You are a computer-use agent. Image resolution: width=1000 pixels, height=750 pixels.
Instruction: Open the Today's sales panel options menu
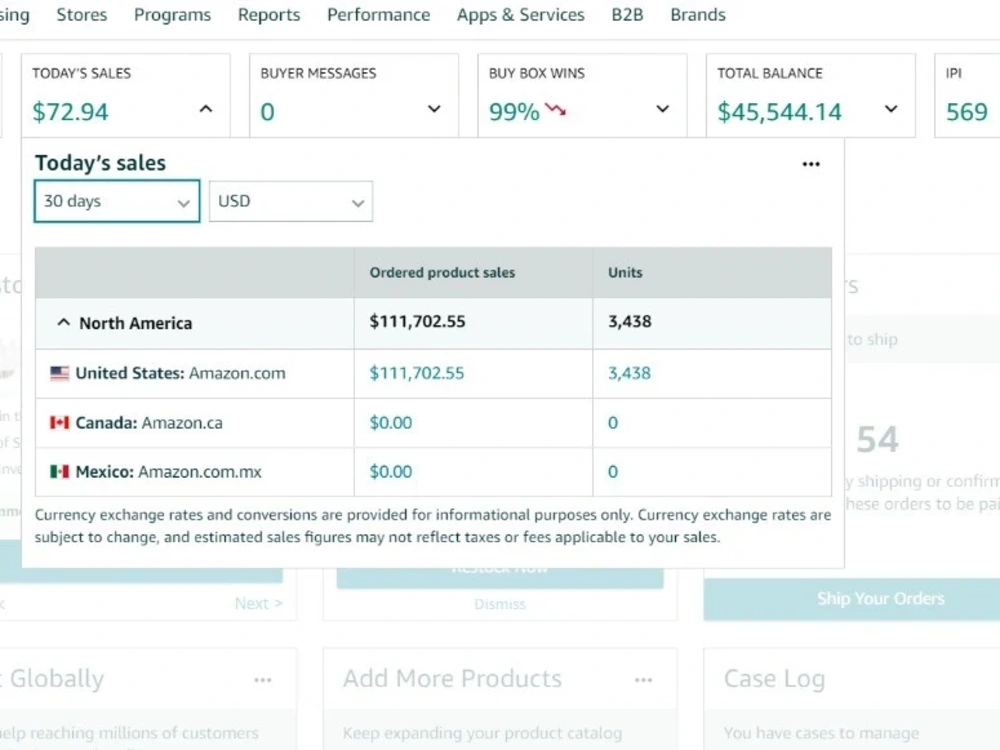811,165
